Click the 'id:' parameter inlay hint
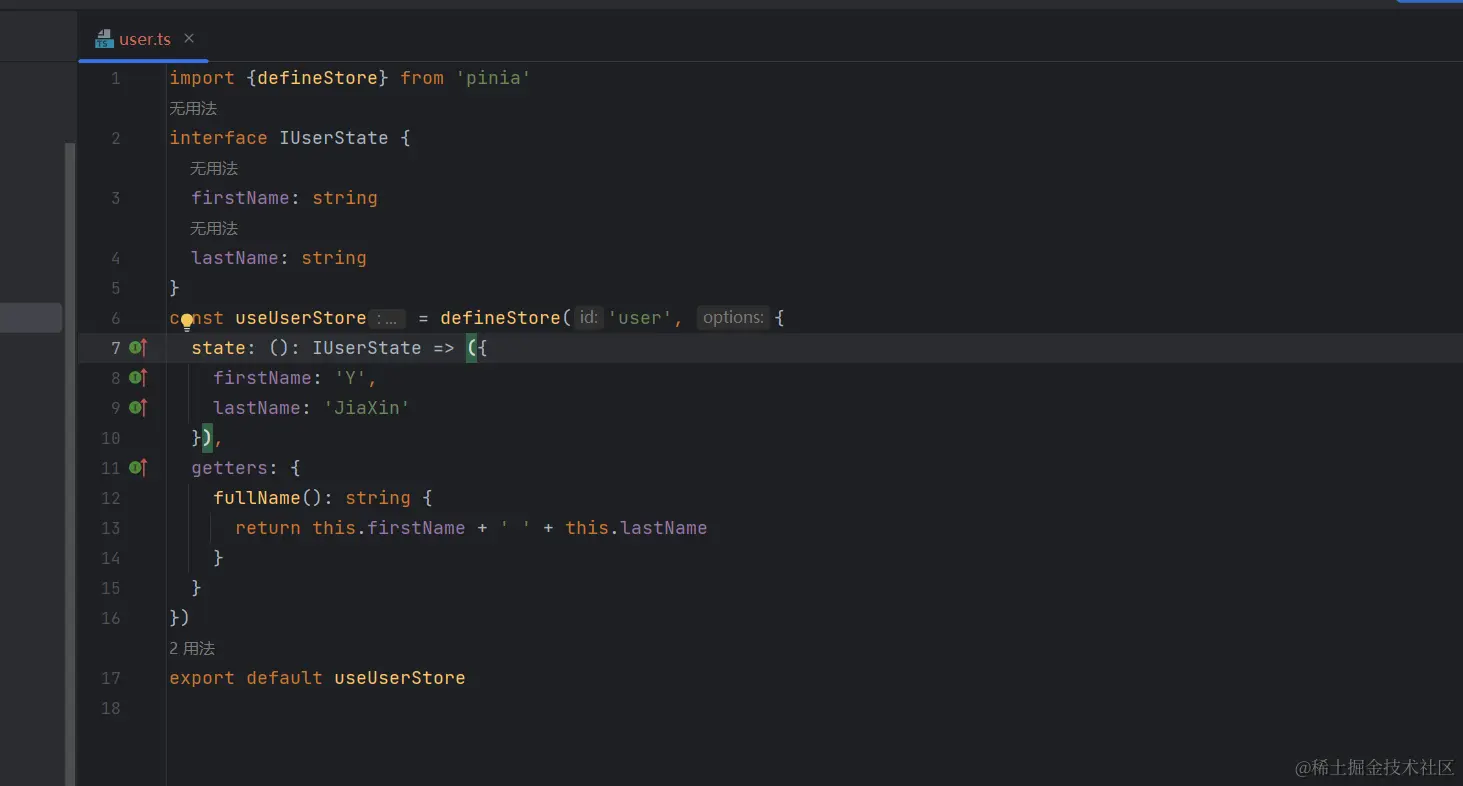Image resolution: width=1463 pixels, height=786 pixels. pyautogui.click(x=589, y=318)
